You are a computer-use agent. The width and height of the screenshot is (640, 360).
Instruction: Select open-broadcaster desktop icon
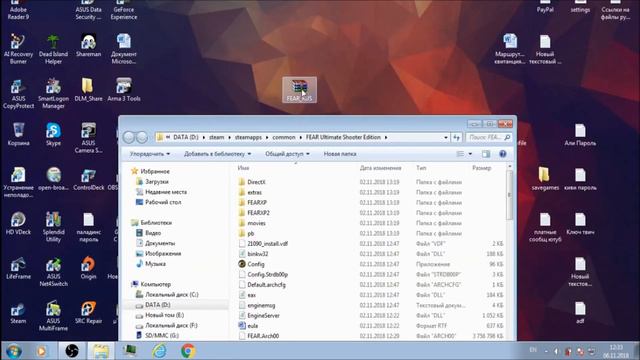[53, 179]
